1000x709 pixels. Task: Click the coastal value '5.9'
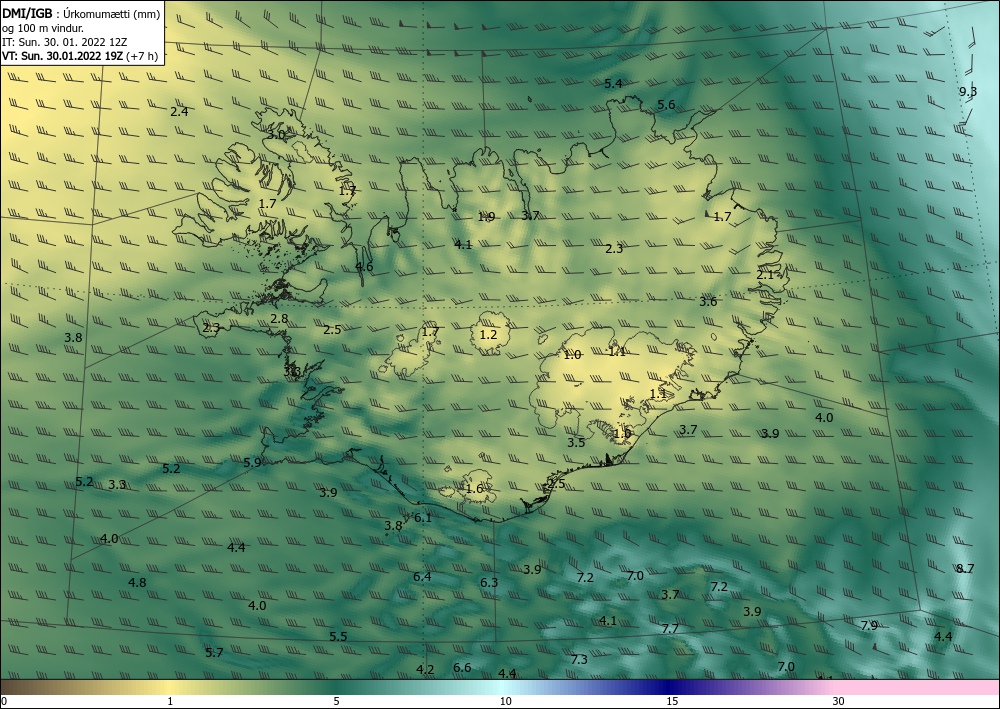click(253, 463)
